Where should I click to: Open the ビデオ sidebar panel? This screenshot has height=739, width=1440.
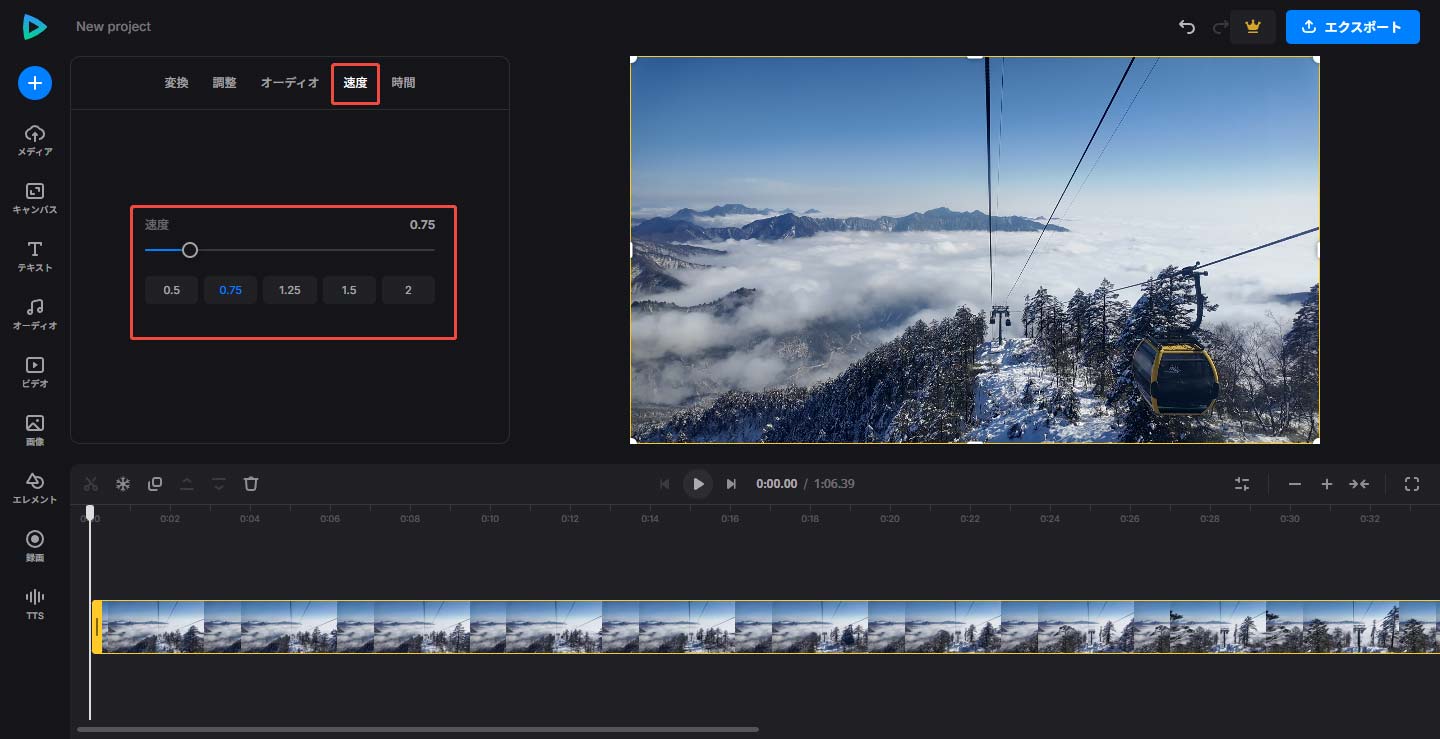35,373
